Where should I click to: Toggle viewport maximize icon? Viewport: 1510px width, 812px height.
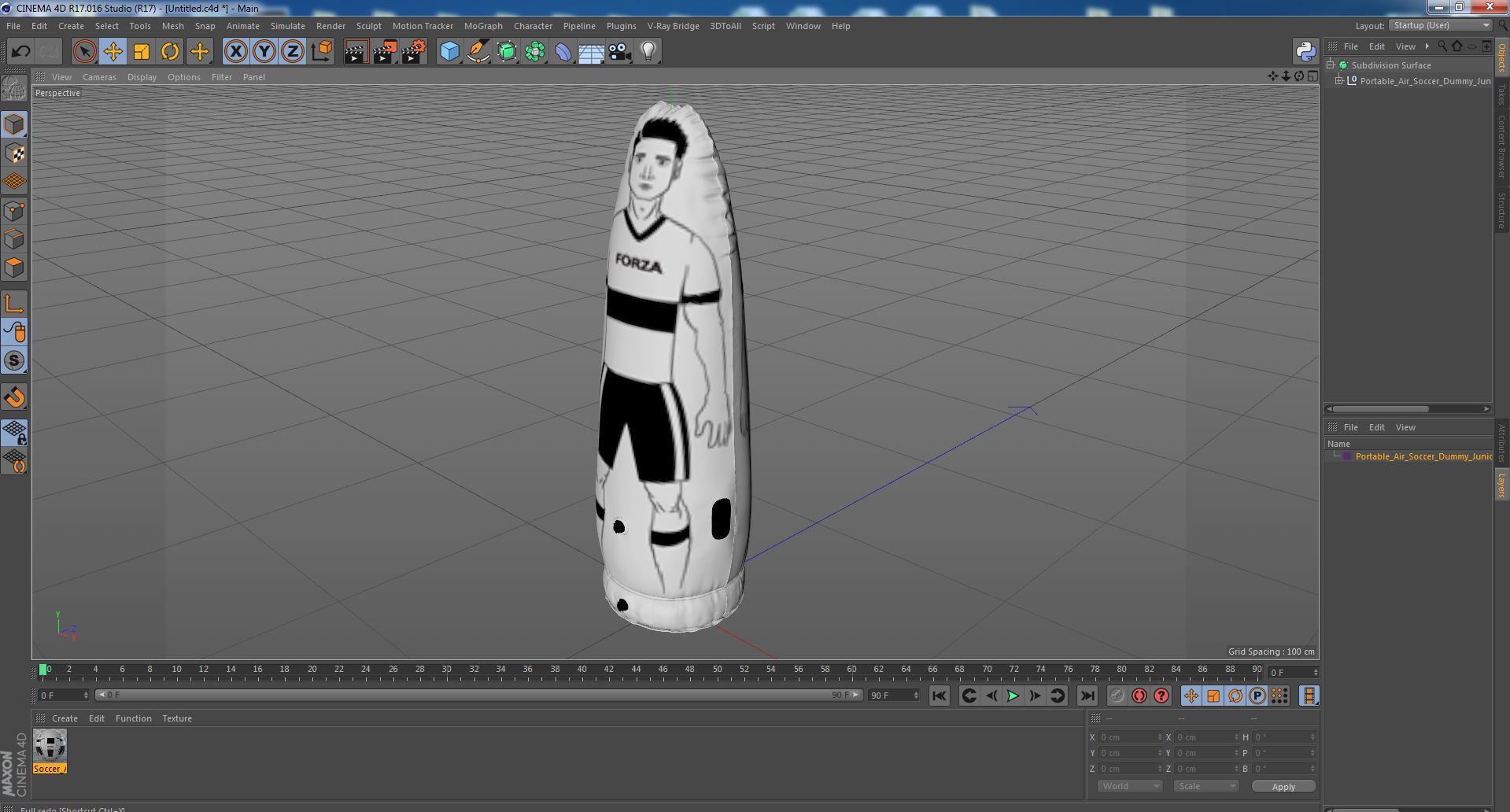coord(1312,76)
